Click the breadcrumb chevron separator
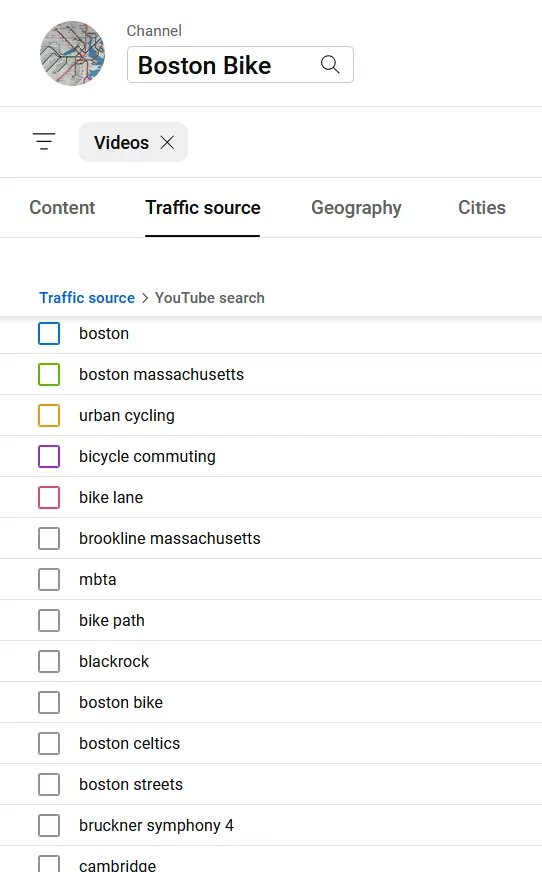Screen dimensions: 542x872 (145, 298)
